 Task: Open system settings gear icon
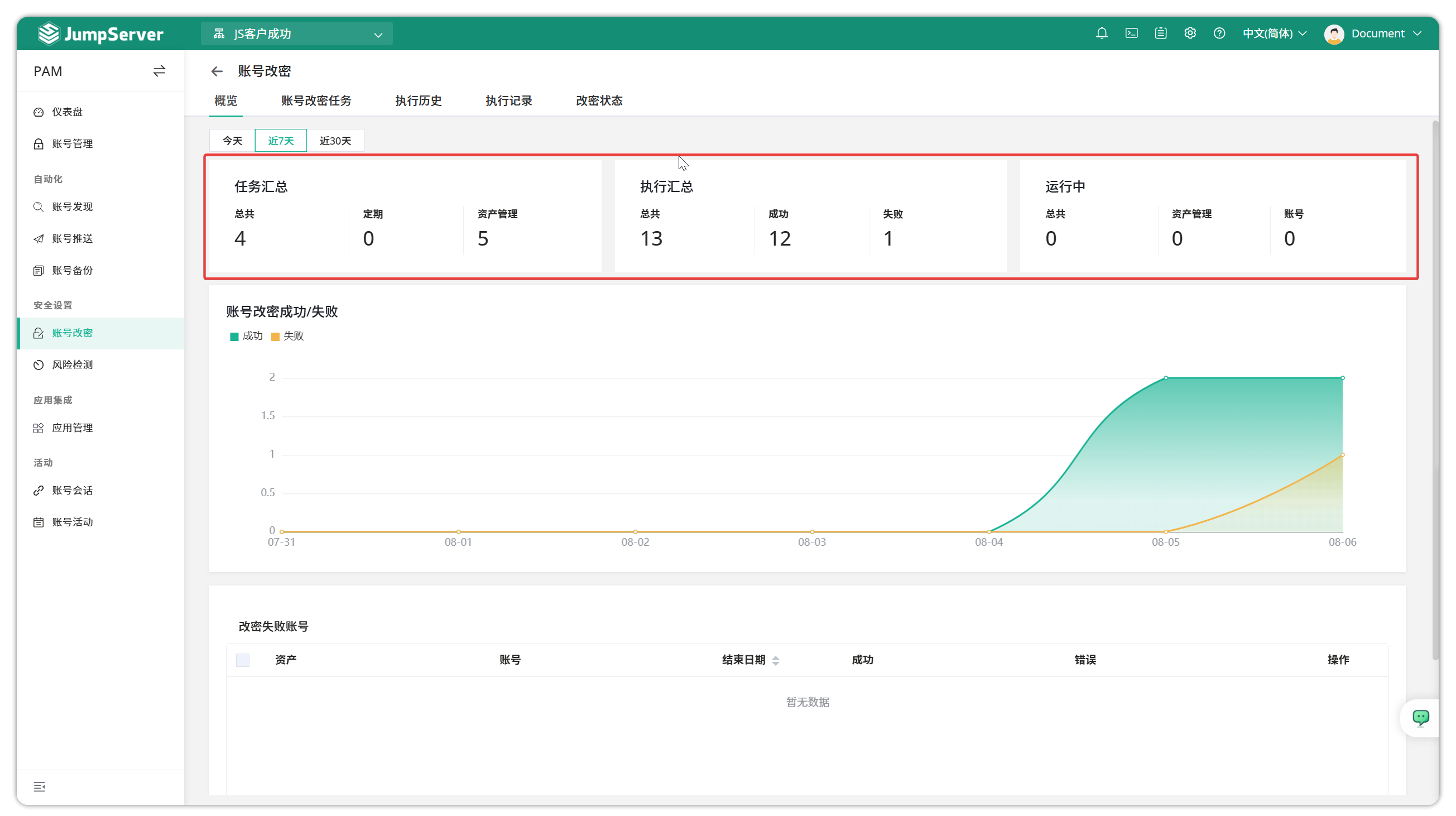[1190, 33]
